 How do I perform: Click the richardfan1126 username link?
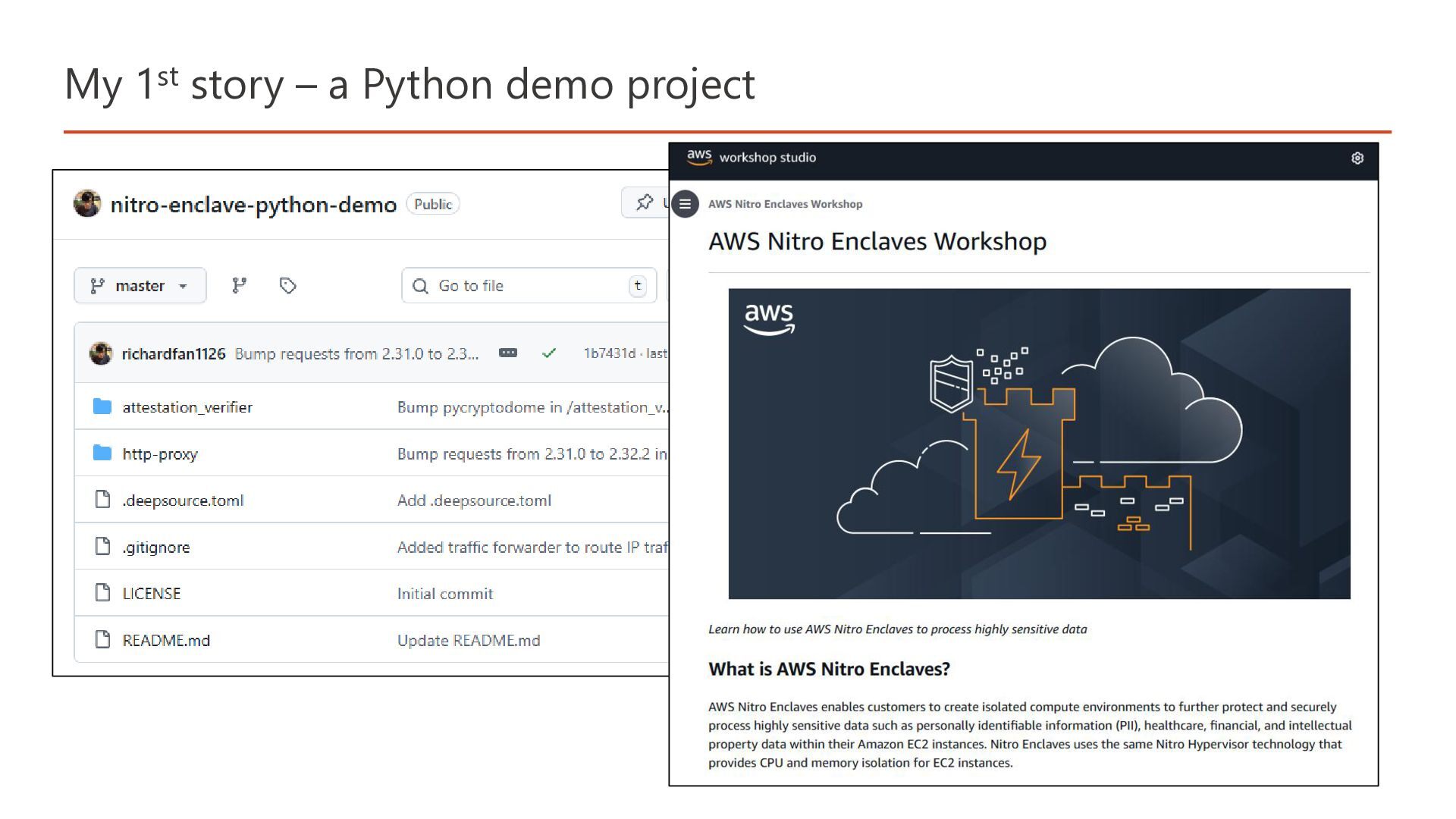(174, 354)
